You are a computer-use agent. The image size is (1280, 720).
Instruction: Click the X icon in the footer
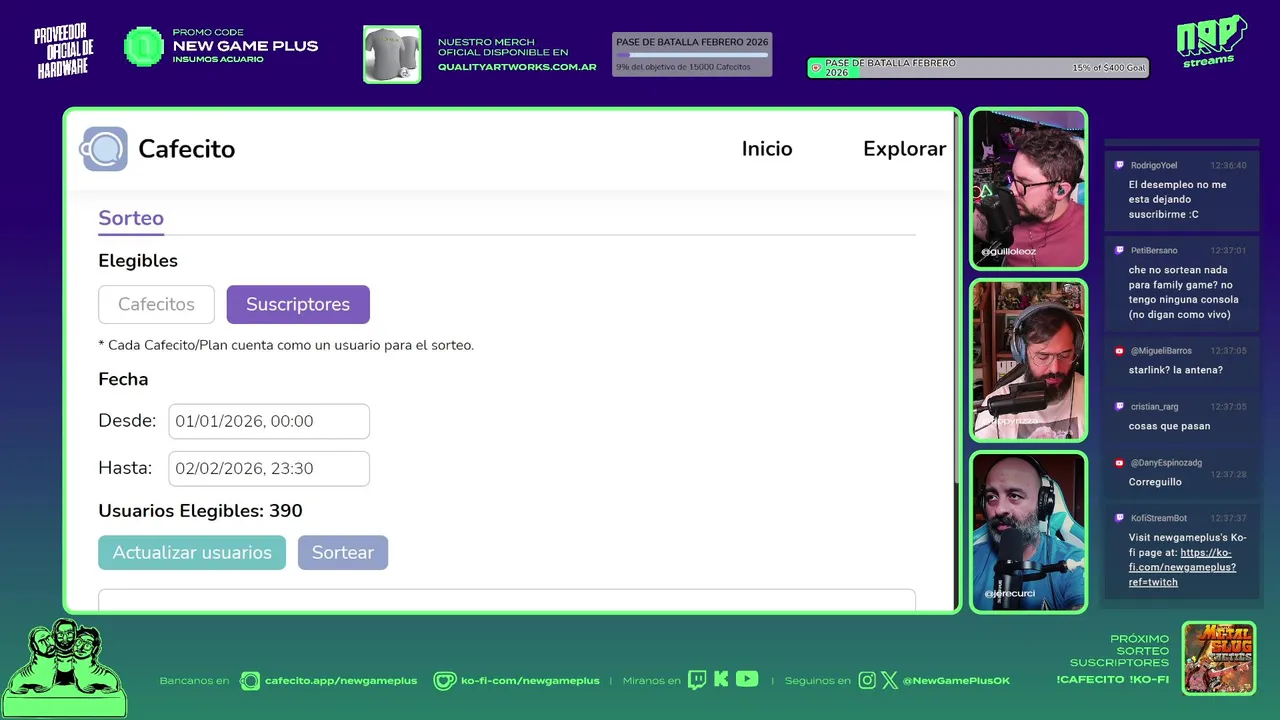[x=890, y=680]
